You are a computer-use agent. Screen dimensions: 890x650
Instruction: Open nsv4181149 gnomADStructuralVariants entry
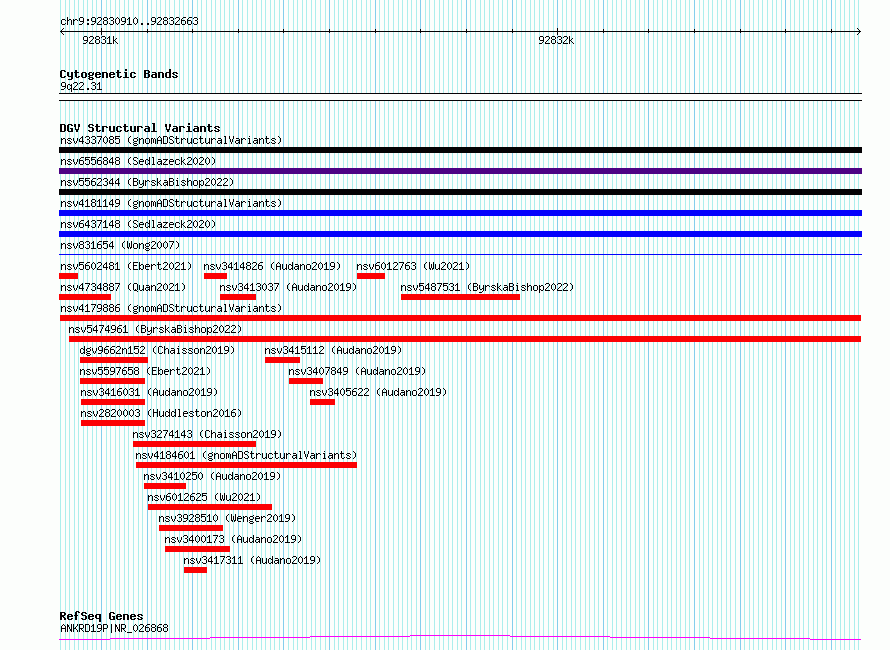click(171, 203)
